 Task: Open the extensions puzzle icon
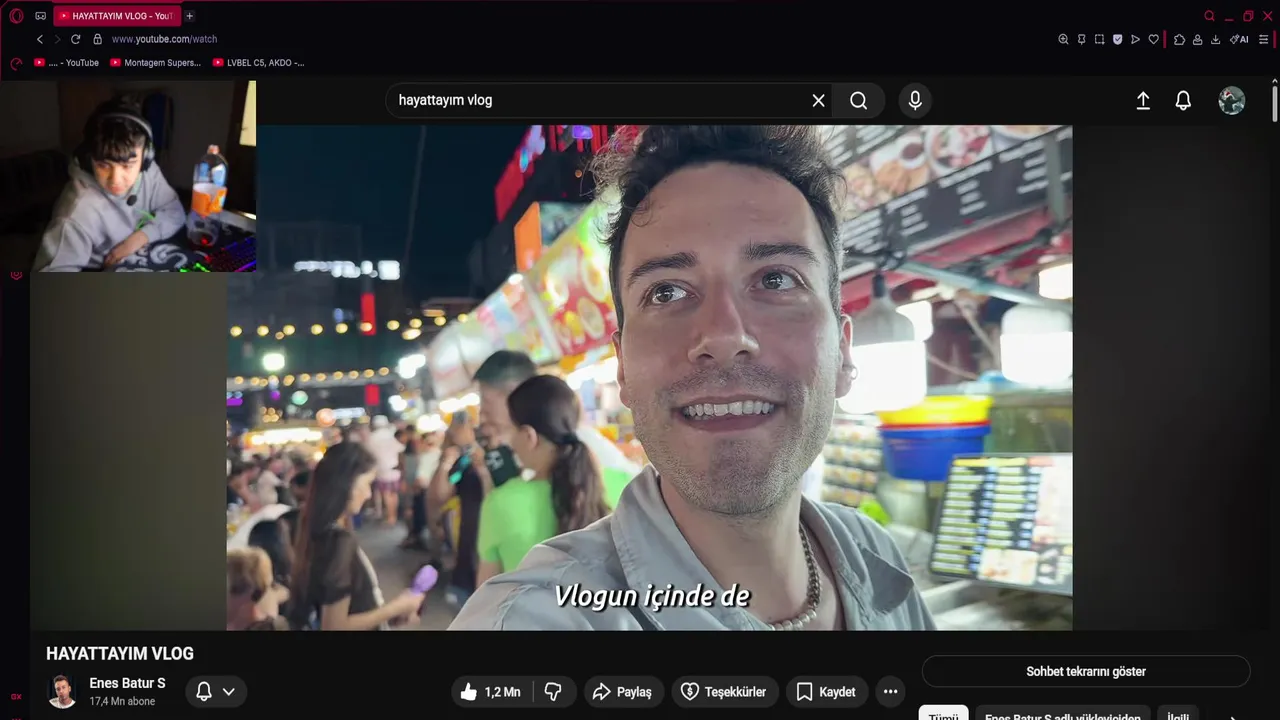1179,39
